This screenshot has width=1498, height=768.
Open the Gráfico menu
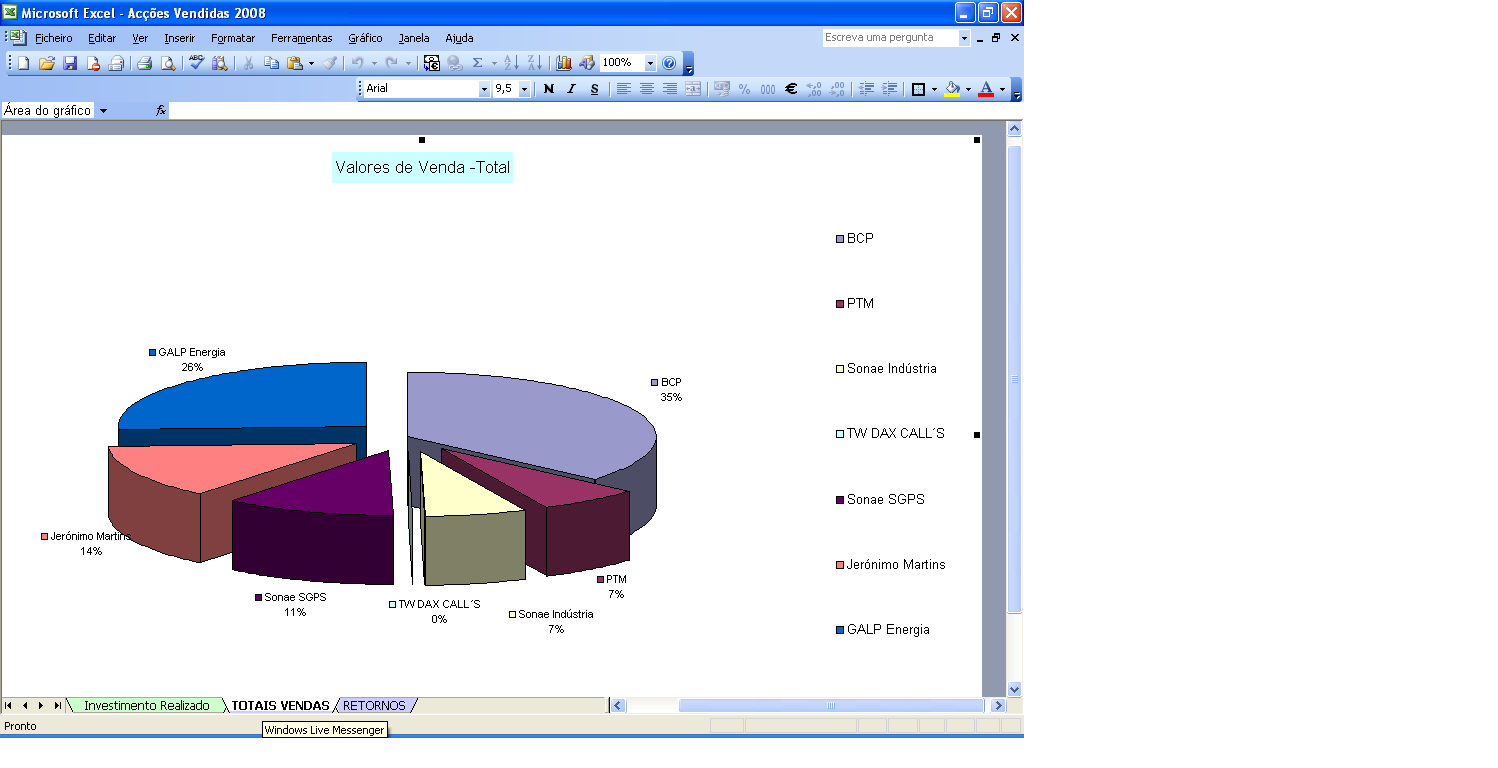click(365, 38)
